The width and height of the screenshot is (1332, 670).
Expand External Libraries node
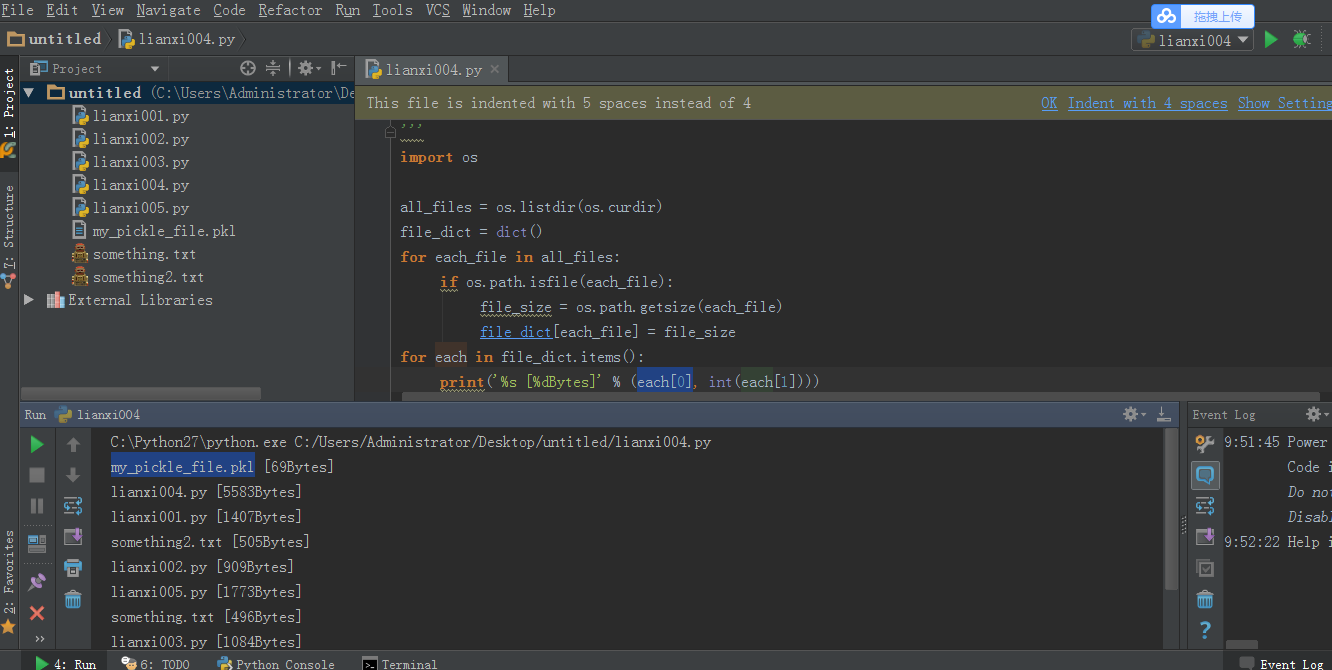(x=29, y=300)
